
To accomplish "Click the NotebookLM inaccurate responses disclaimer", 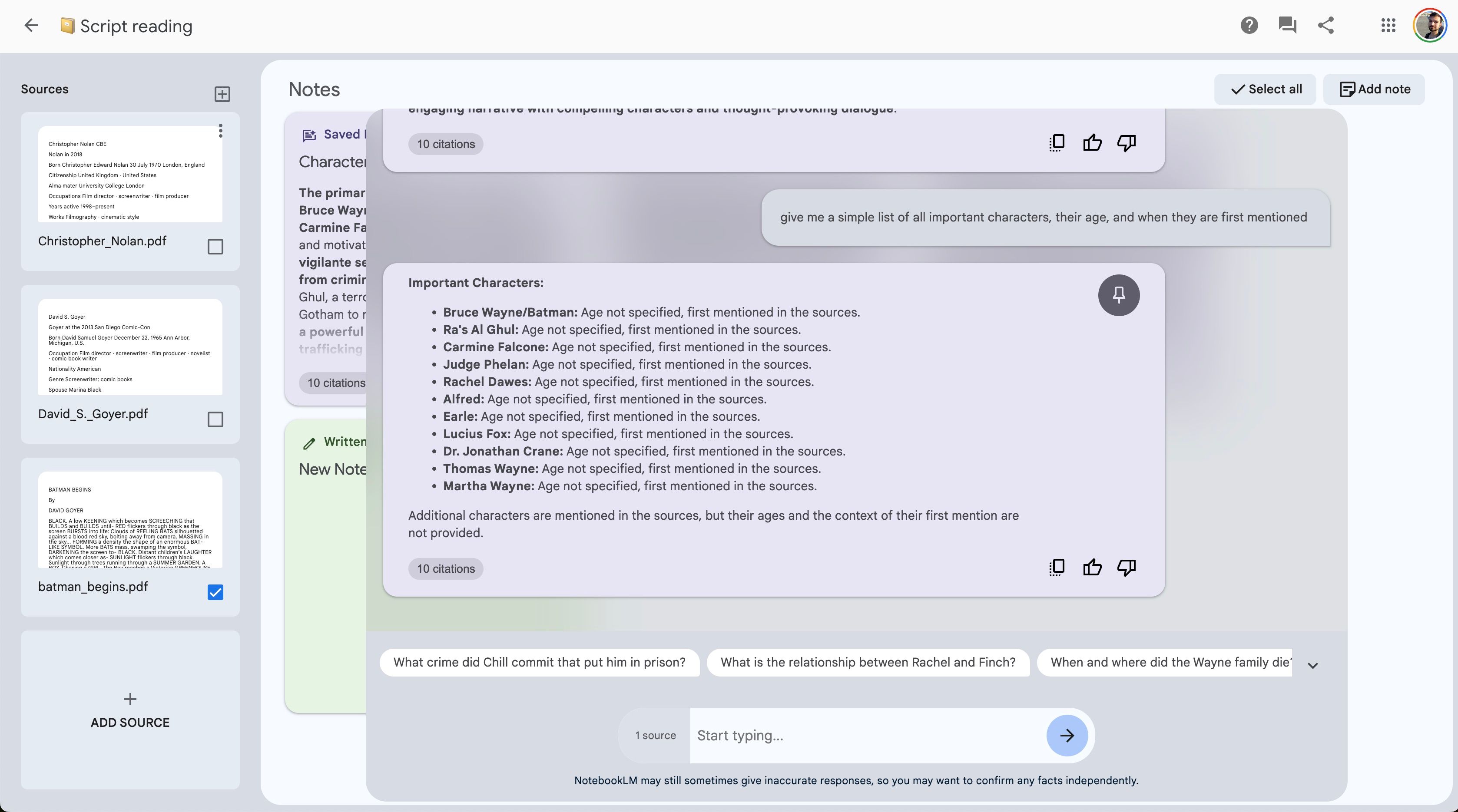I will [856, 781].
